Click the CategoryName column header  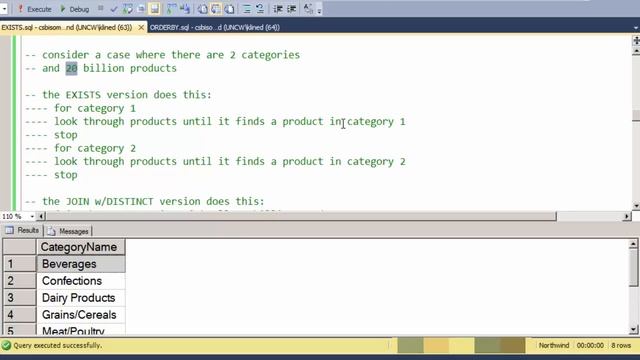pyautogui.click(x=81, y=247)
